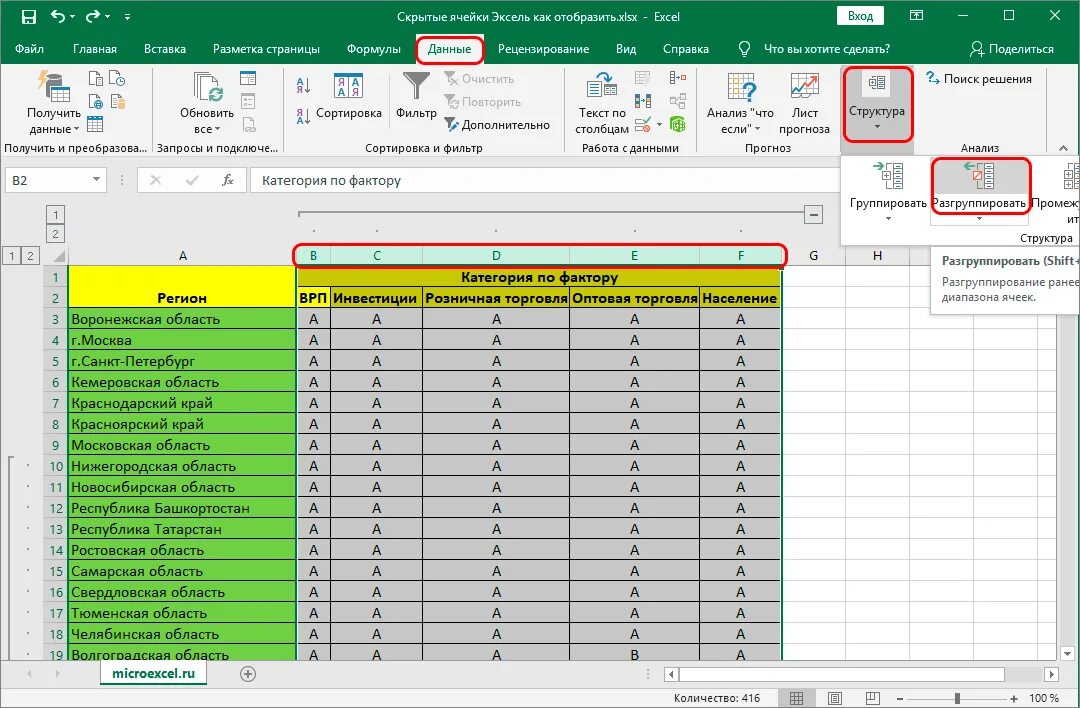
Task: Undo the last action
Action: tap(59, 17)
